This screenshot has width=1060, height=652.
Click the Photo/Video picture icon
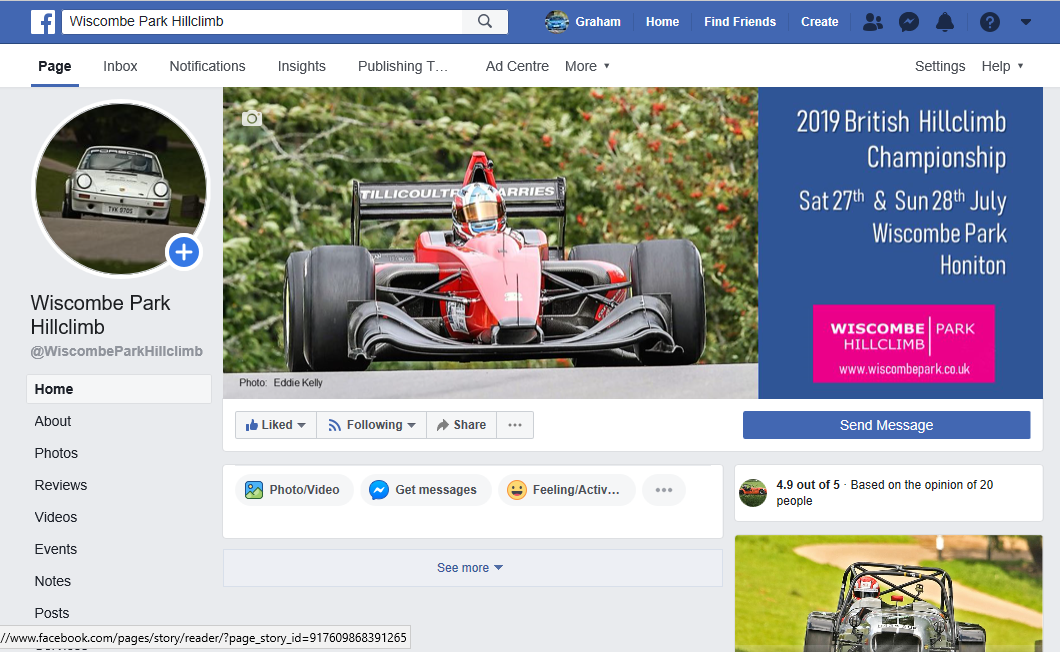pyautogui.click(x=254, y=490)
